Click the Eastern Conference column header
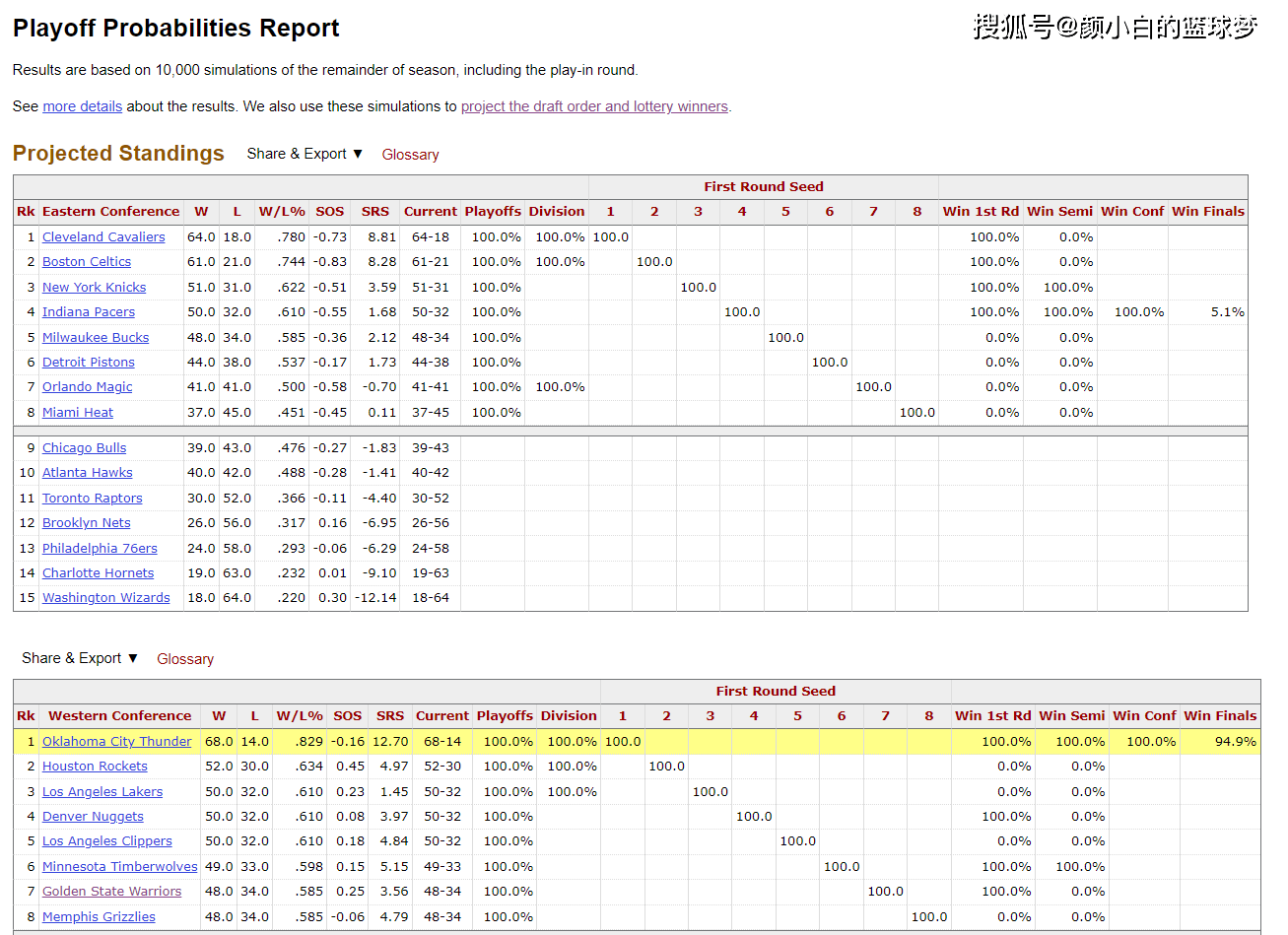The height and width of the screenshot is (935, 1288). (x=110, y=212)
